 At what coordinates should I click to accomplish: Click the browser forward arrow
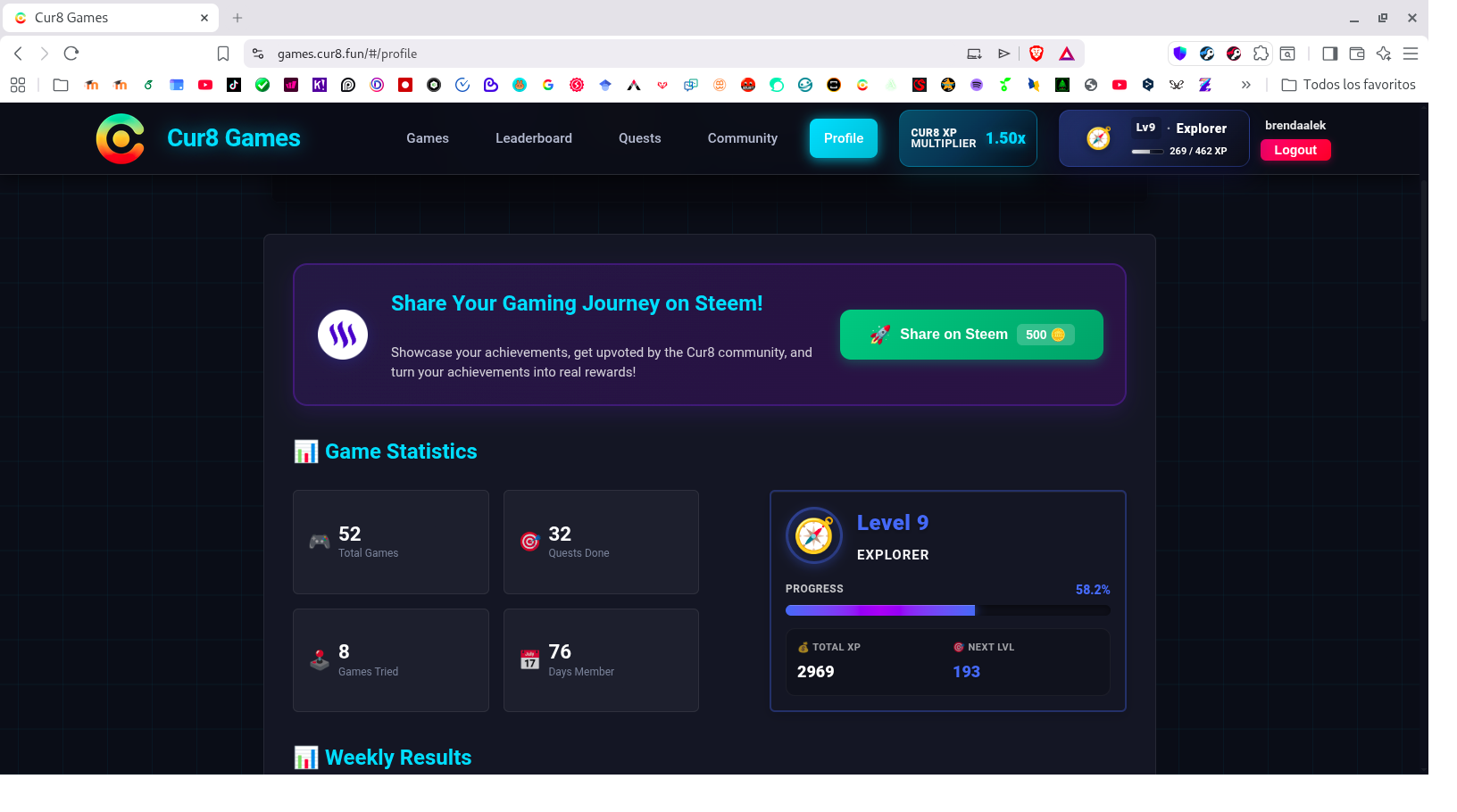click(x=44, y=54)
